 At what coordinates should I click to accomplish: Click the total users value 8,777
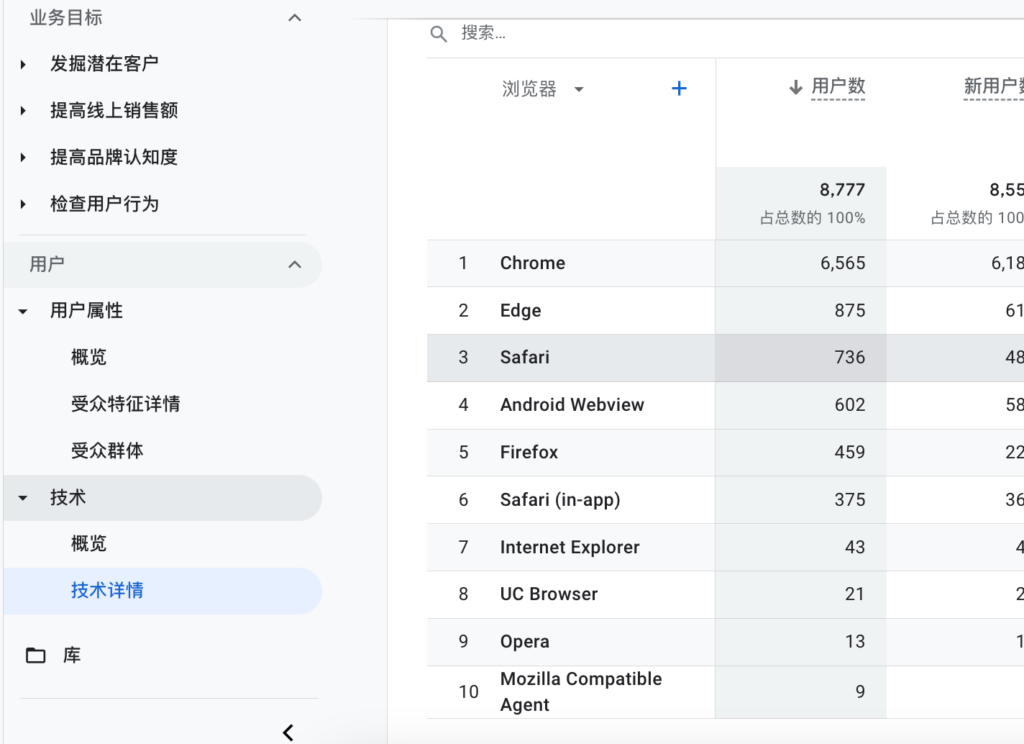click(x=842, y=190)
